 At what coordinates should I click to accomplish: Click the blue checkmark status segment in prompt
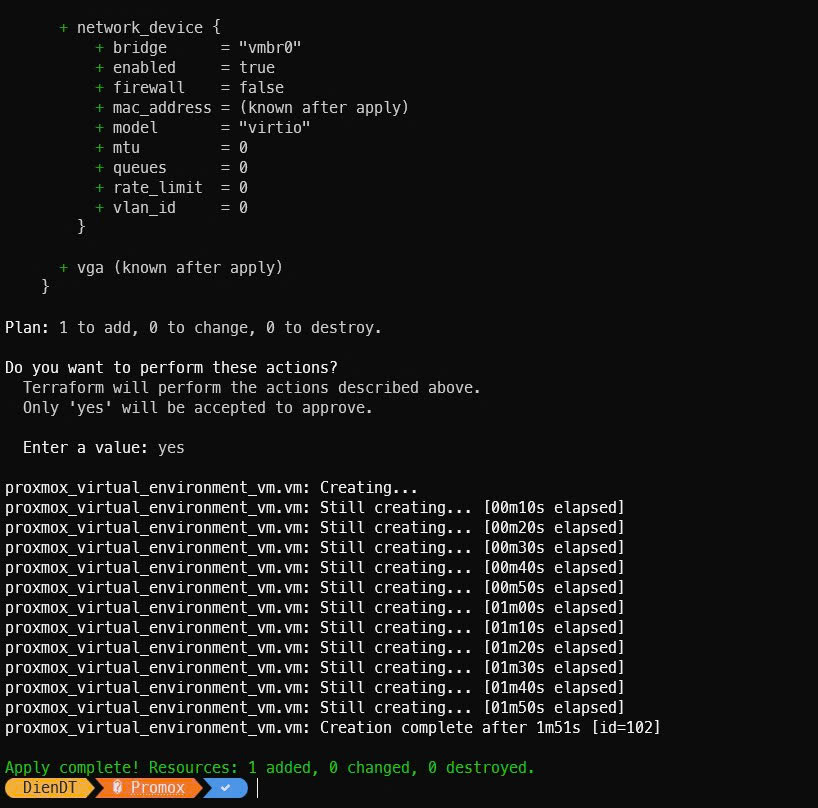click(x=226, y=788)
